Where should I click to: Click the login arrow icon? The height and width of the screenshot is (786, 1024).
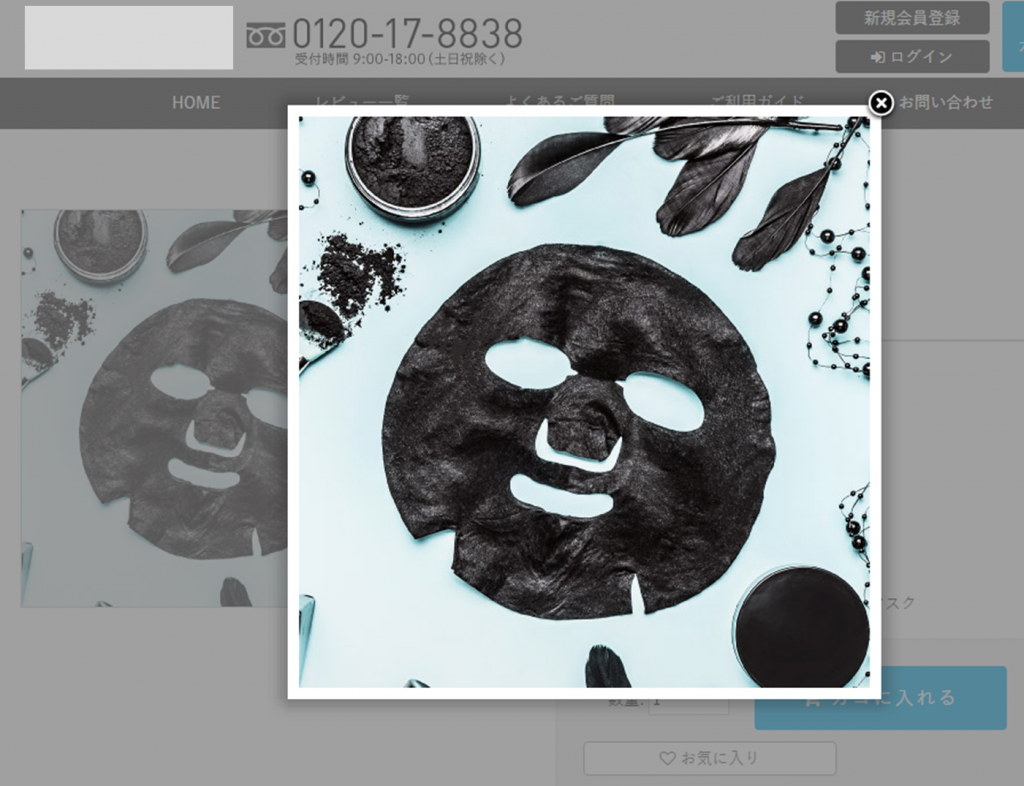coord(878,57)
